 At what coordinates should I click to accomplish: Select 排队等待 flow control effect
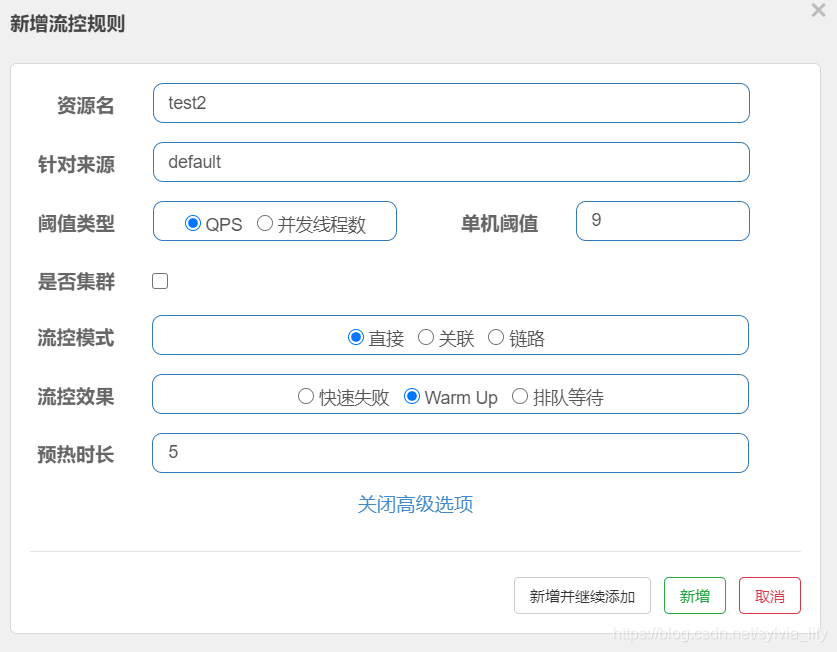coord(520,396)
